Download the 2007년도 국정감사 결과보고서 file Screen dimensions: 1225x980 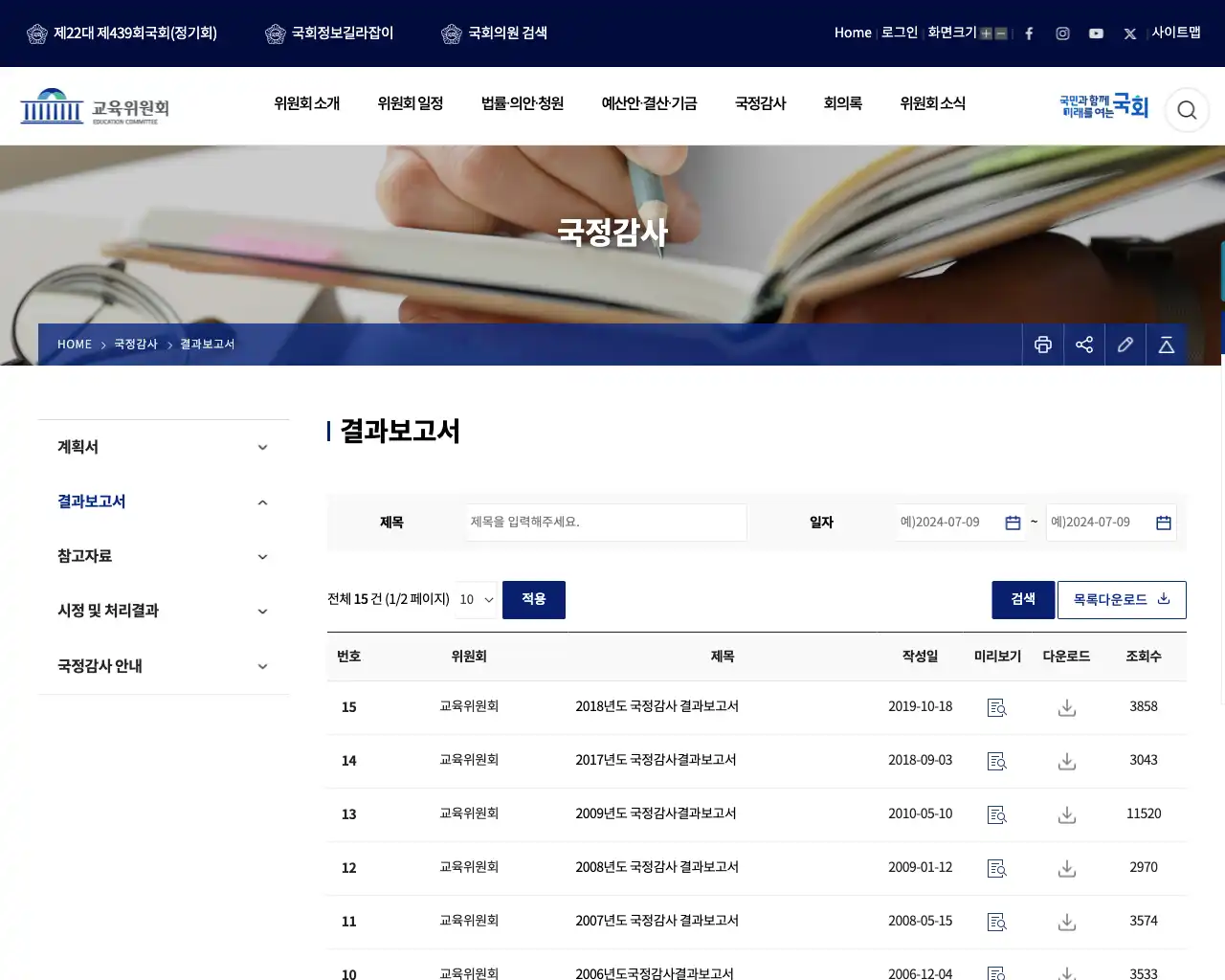tap(1067, 922)
